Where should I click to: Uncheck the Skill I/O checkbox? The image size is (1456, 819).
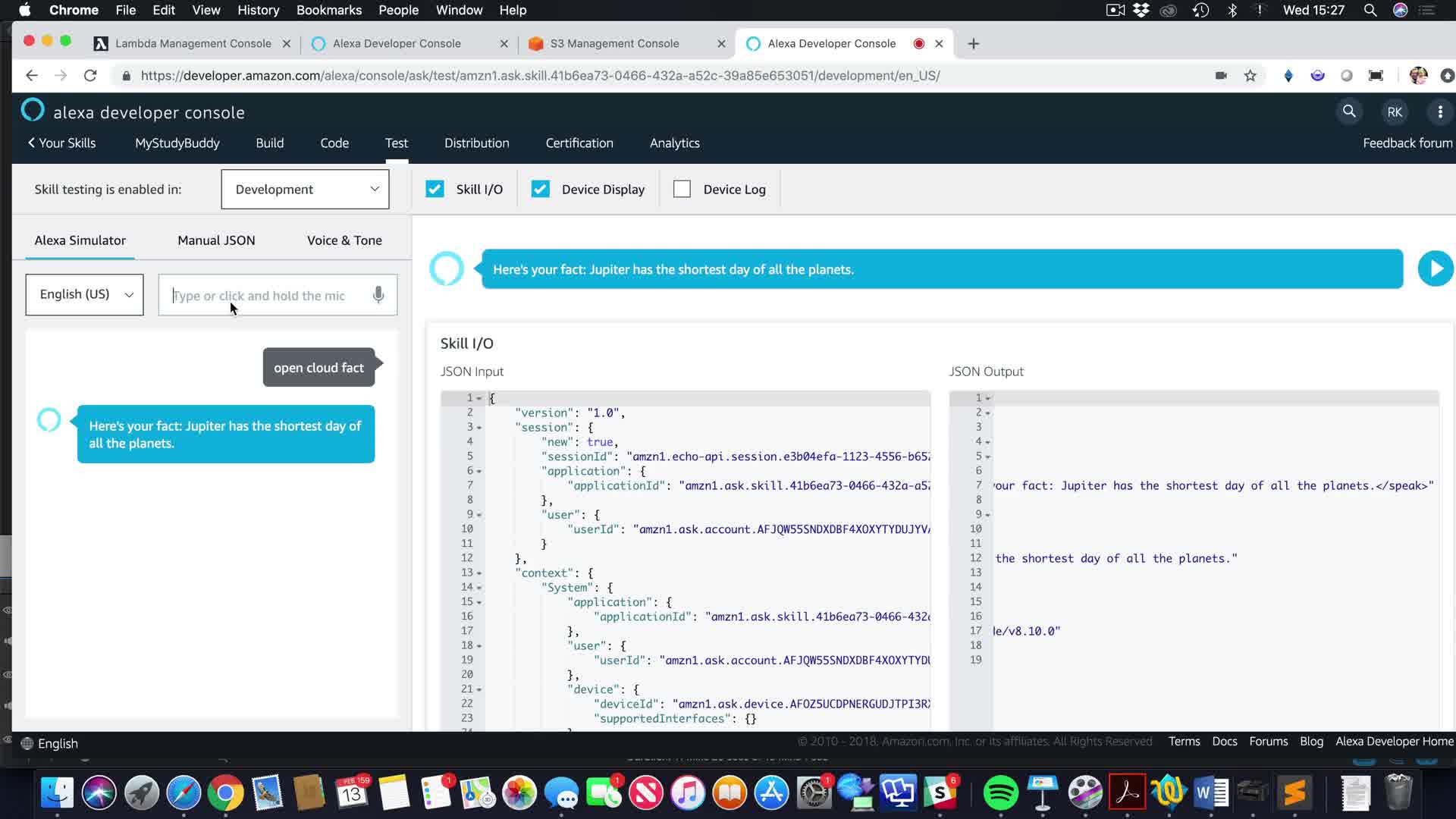[x=435, y=189]
